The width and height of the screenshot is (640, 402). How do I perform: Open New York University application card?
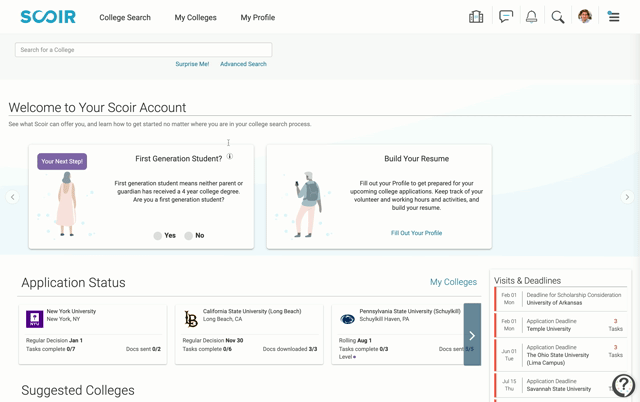click(93, 334)
